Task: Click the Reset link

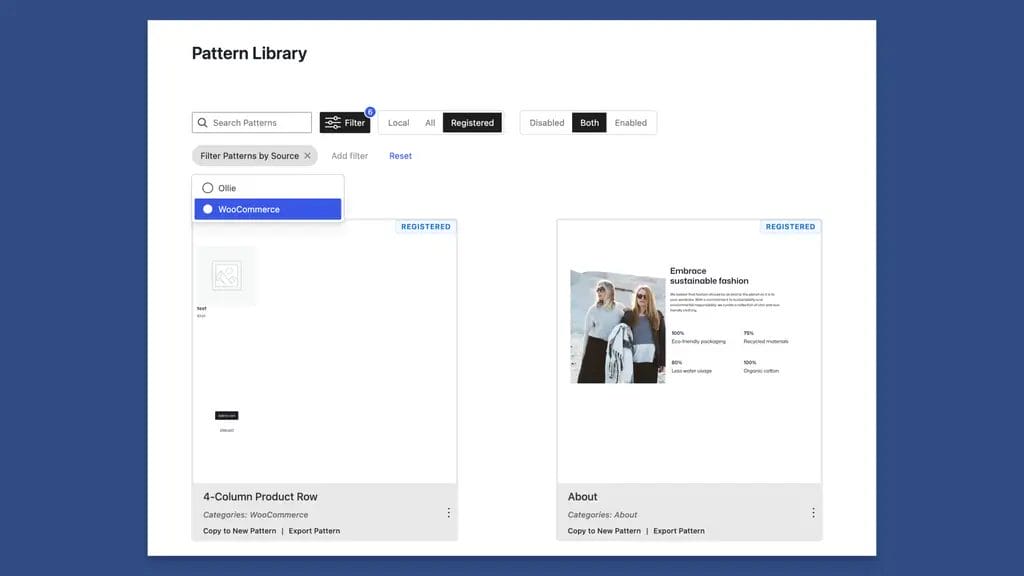Action: [x=400, y=156]
